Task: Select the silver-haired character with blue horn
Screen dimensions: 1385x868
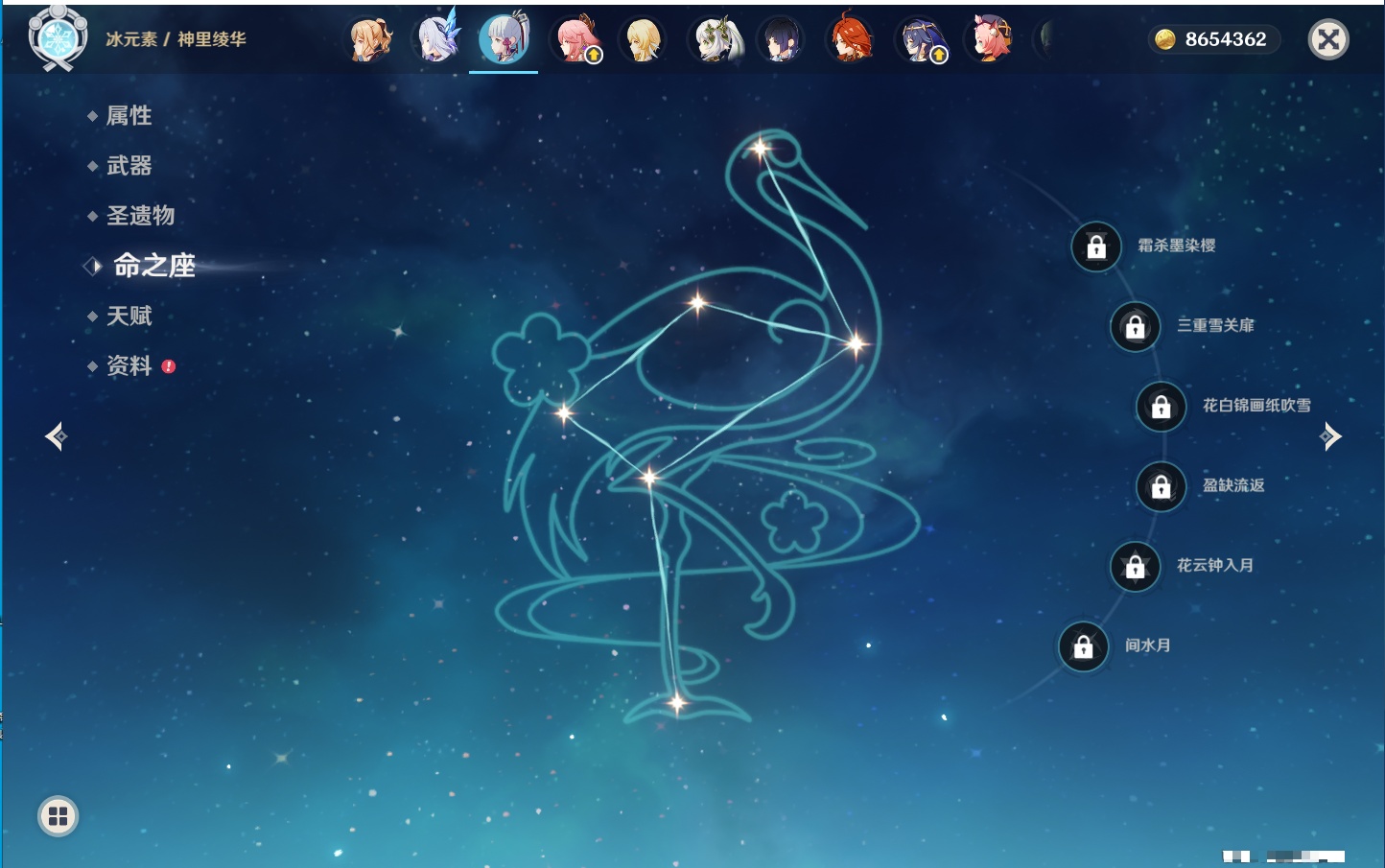Action: (x=437, y=40)
